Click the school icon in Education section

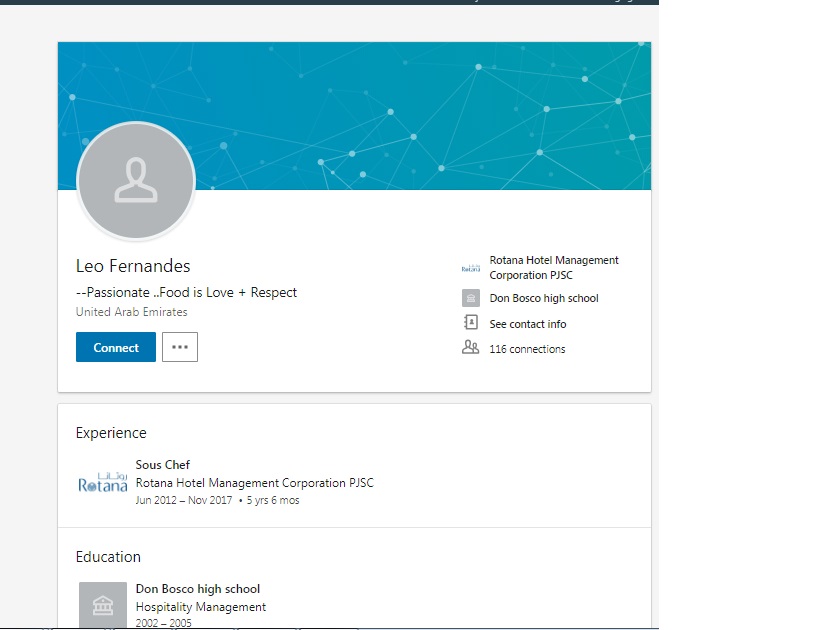click(103, 603)
